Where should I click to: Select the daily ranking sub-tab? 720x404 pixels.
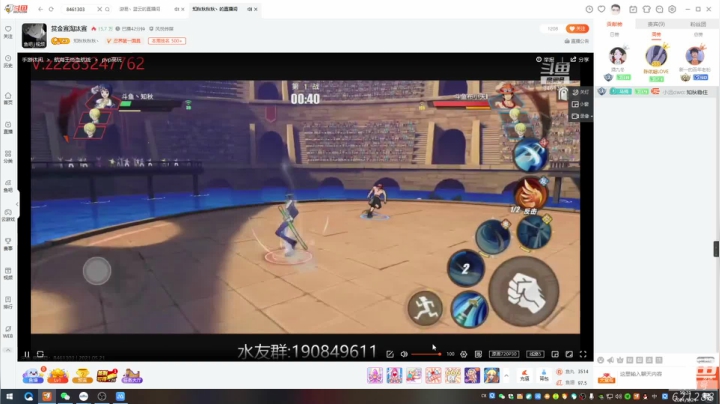click(614, 34)
